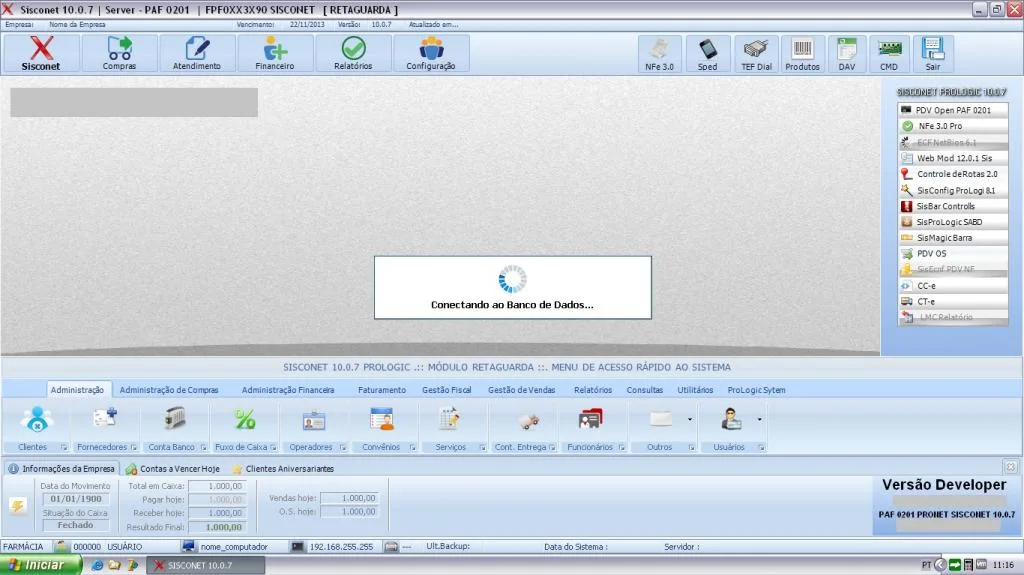Click the Sair exit button
The width and height of the screenshot is (1024, 575).
(x=933, y=54)
